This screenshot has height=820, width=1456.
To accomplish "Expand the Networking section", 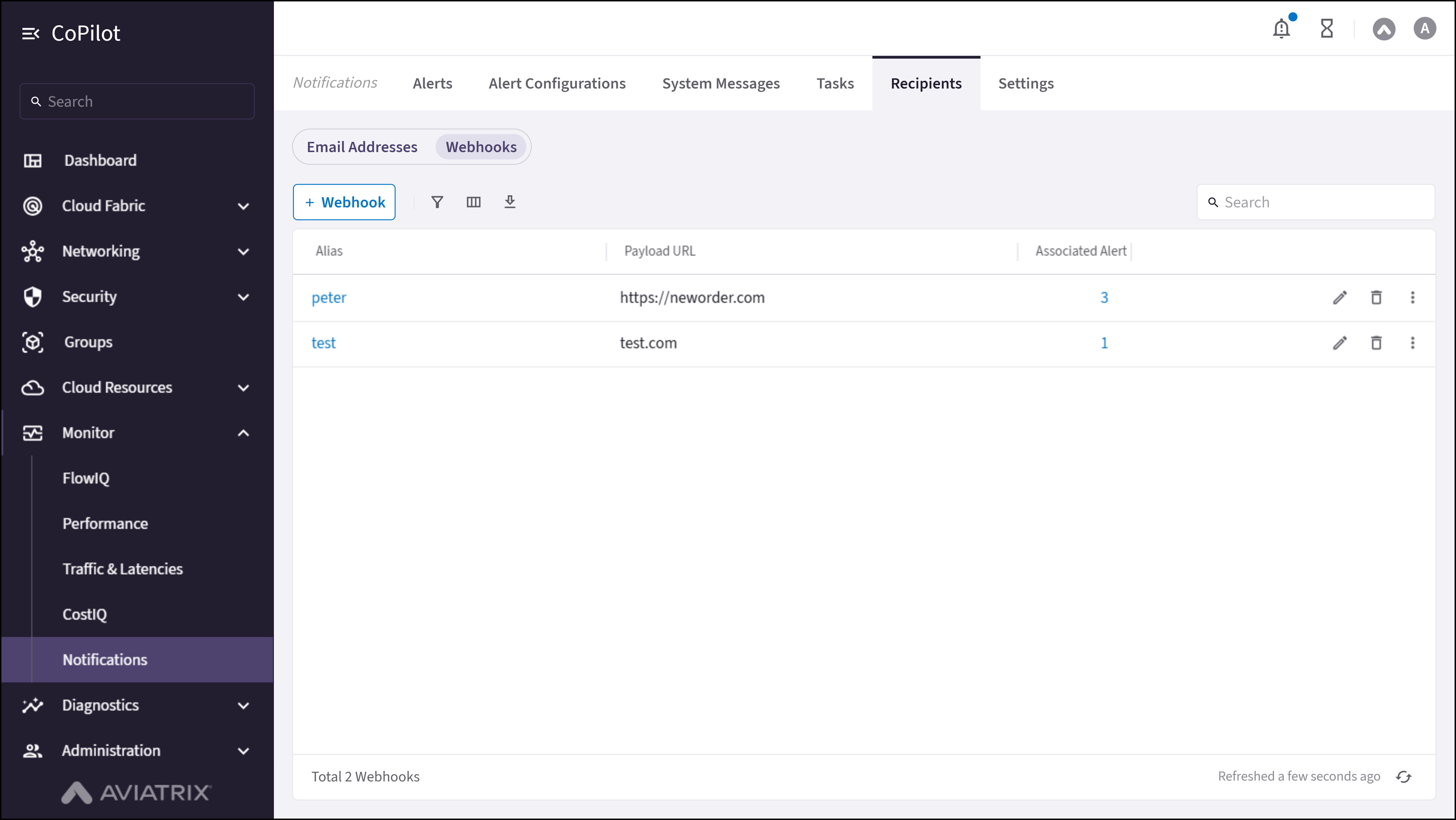I will [243, 251].
